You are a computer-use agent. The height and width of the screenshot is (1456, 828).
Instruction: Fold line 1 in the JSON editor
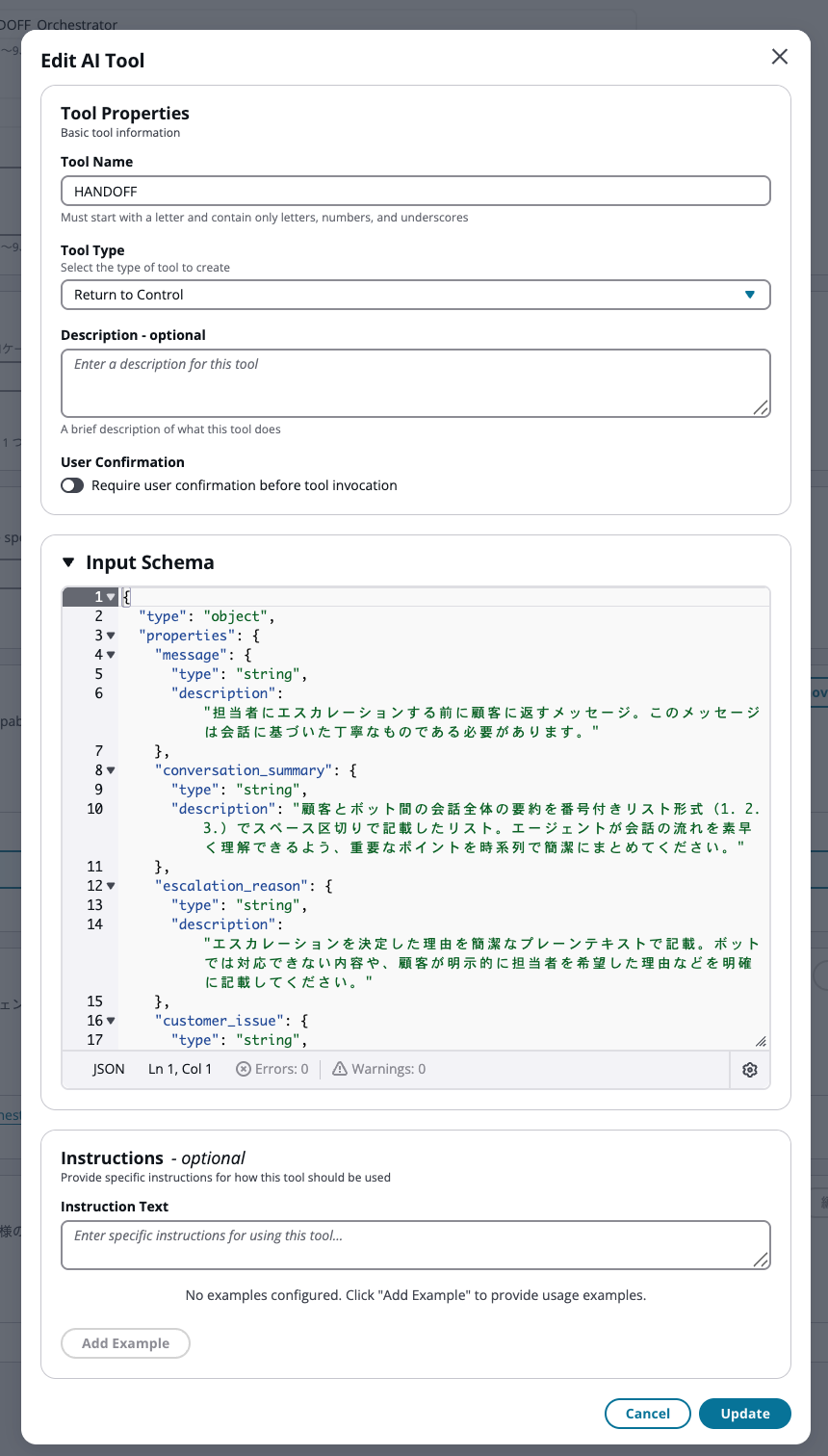click(x=111, y=597)
